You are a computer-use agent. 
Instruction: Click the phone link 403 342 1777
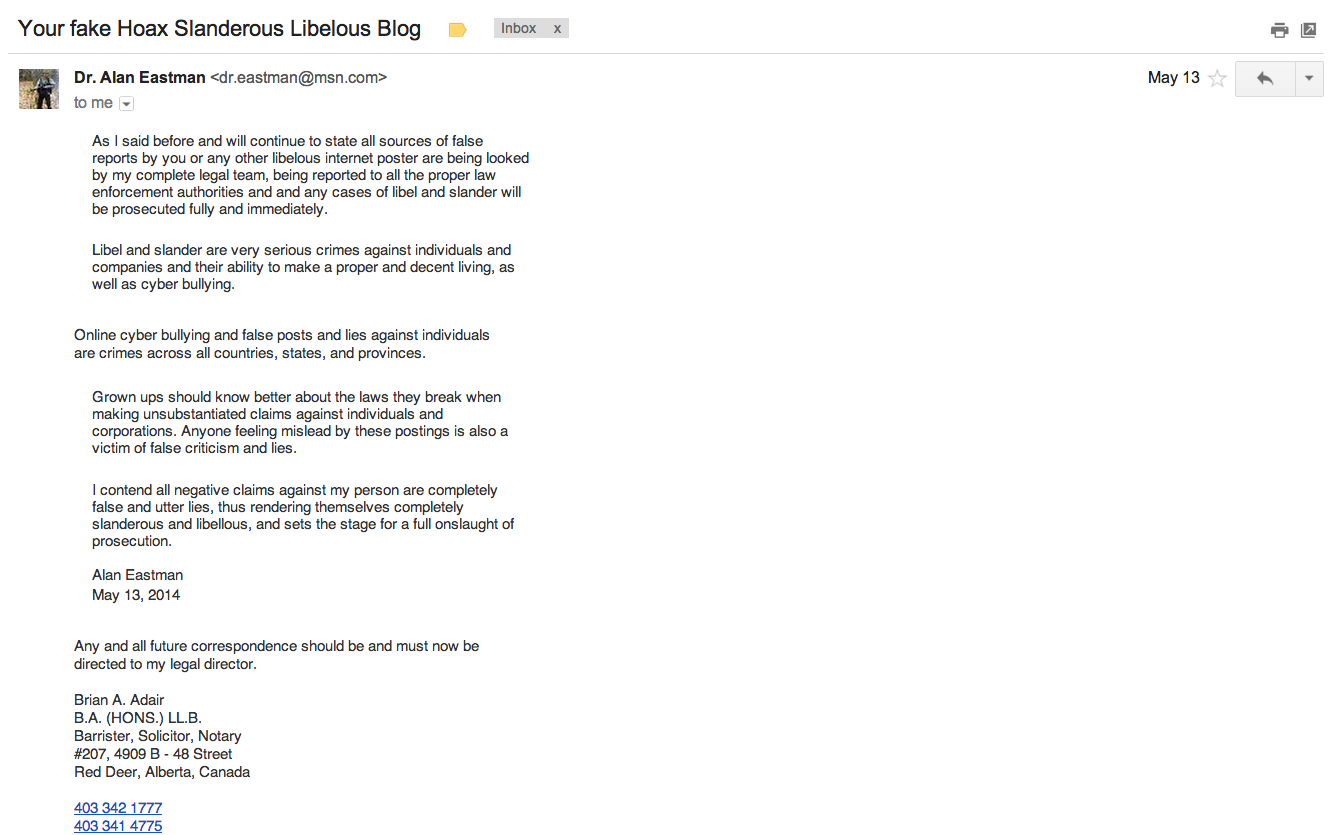pos(118,808)
